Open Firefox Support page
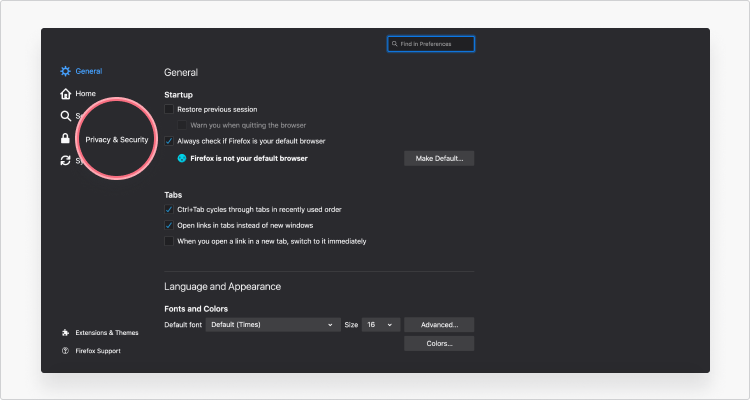The width and height of the screenshot is (750, 400). [98, 351]
